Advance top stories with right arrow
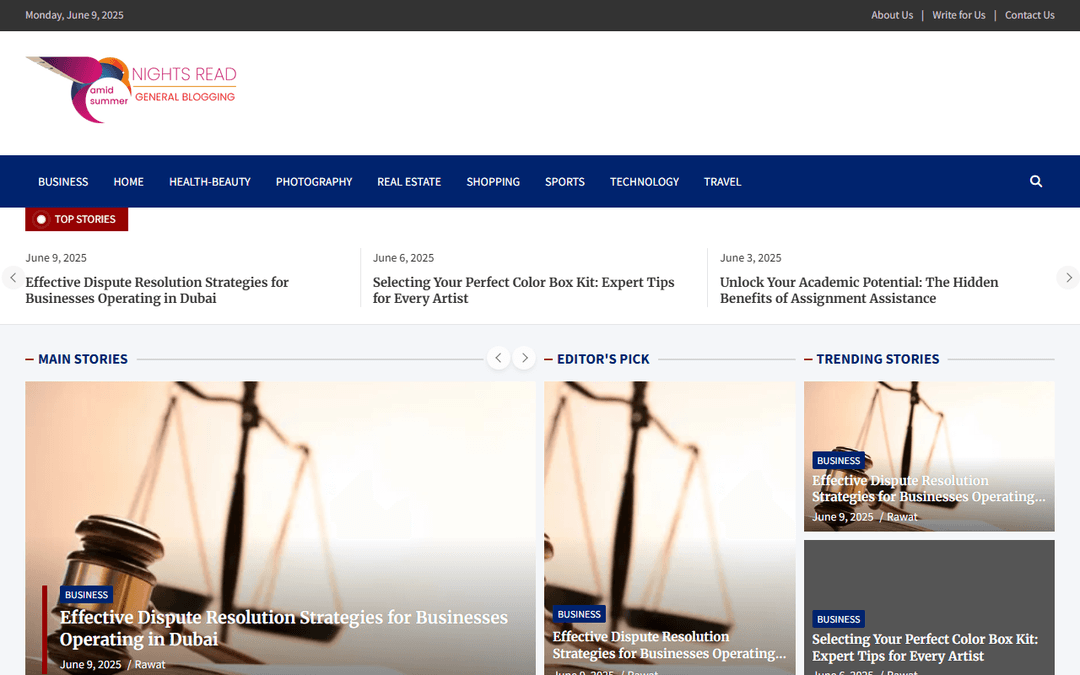The height and width of the screenshot is (675, 1080). pyautogui.click(x=1068, y=278)
